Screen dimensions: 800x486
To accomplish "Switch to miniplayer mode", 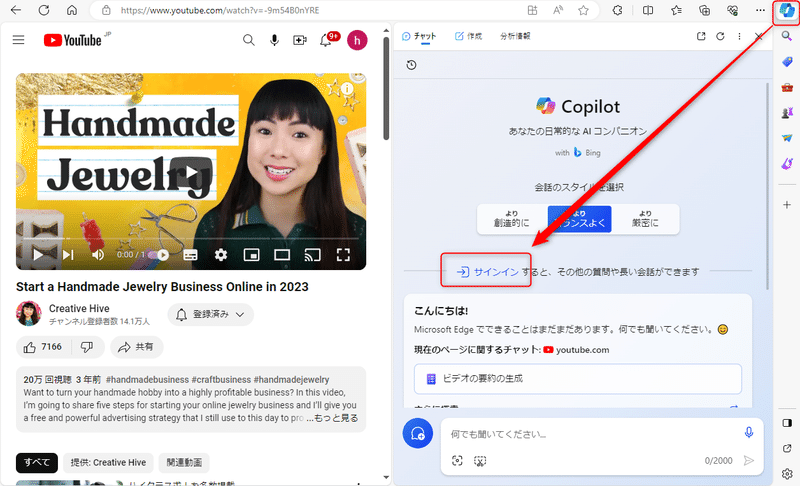I will tap(252, 254).
